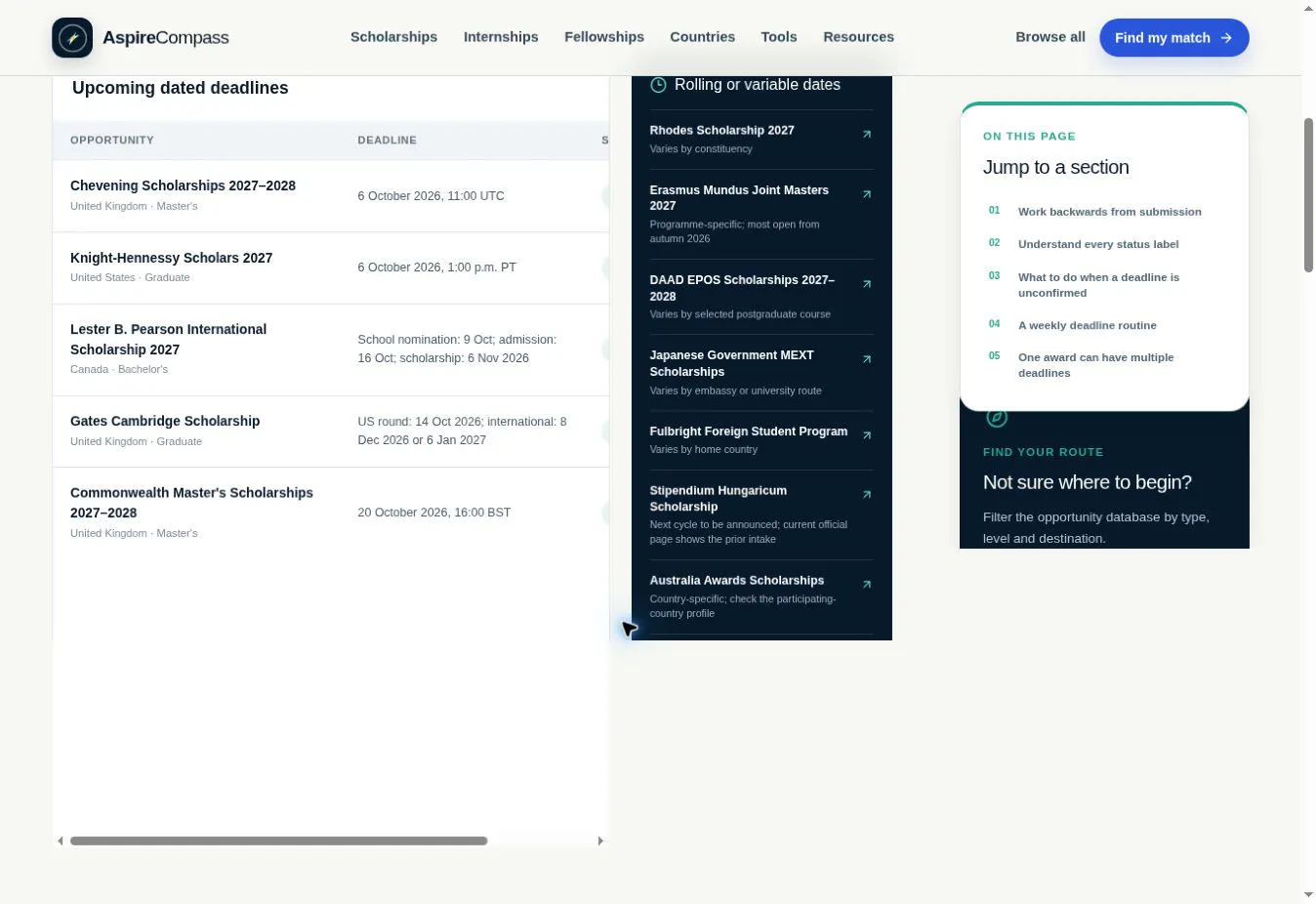Click the AspireCompass compass logo icon
Image resolution: width=1316 pixels, height=904 pixels.
[x=72, y=38]
